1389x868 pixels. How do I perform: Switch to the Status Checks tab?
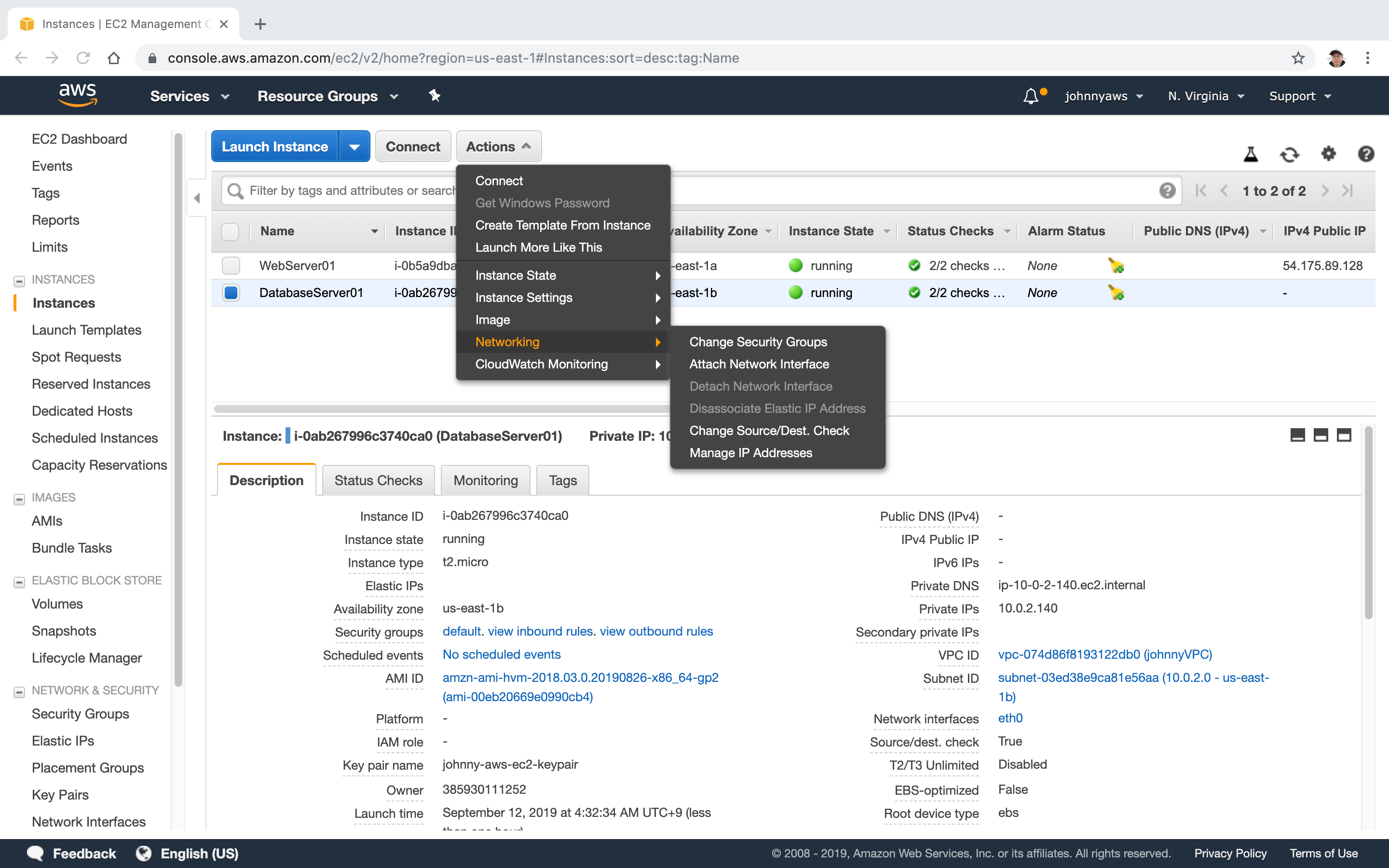coord(378,480)
